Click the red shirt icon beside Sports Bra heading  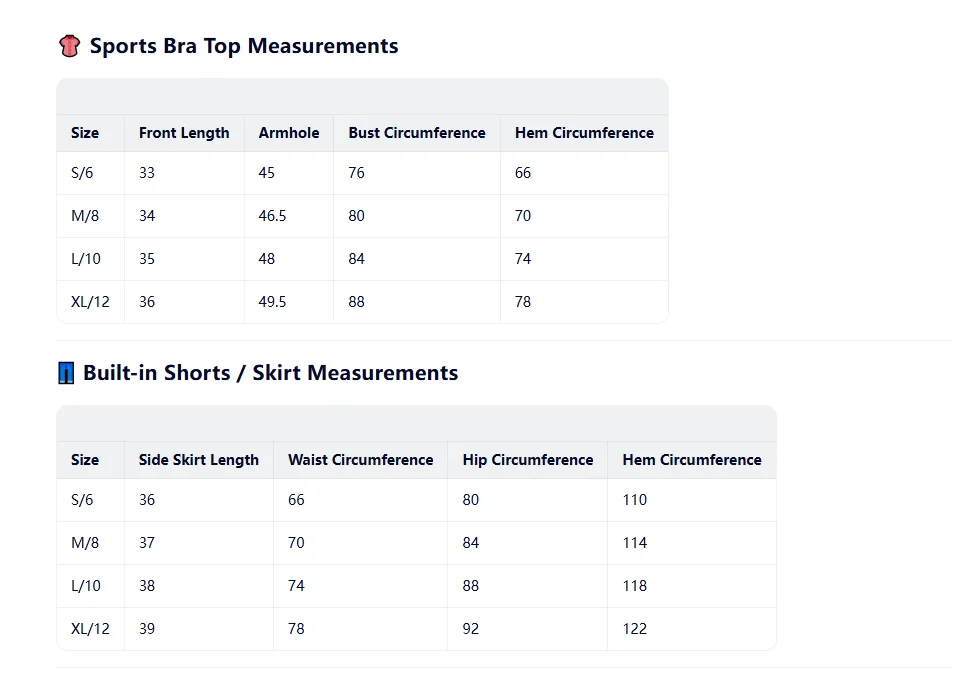(69, 46)
